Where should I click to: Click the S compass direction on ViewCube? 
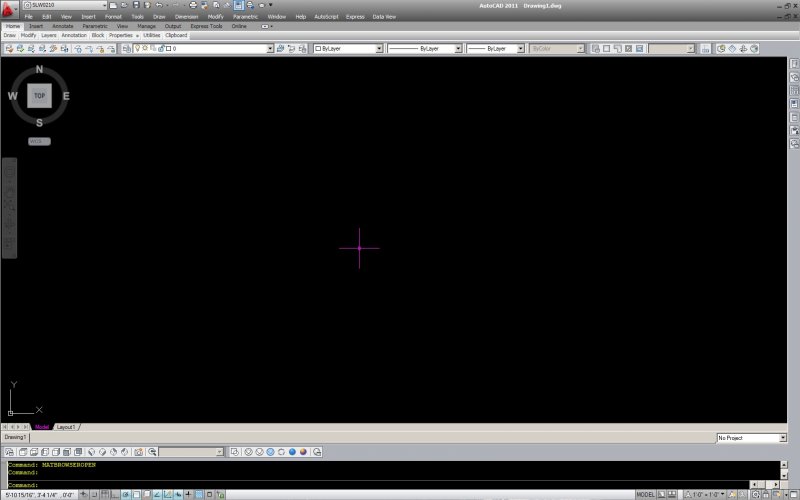(39, 122)
